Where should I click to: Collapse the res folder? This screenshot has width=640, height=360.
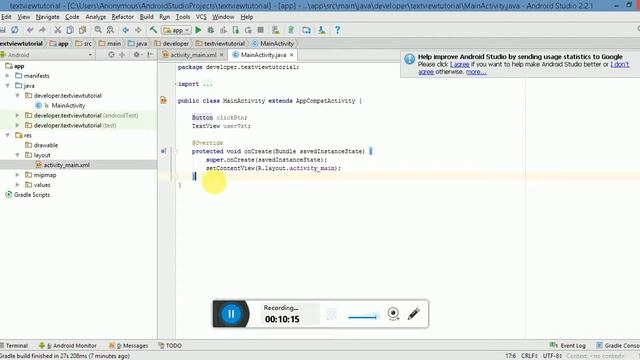coord(7,135)
